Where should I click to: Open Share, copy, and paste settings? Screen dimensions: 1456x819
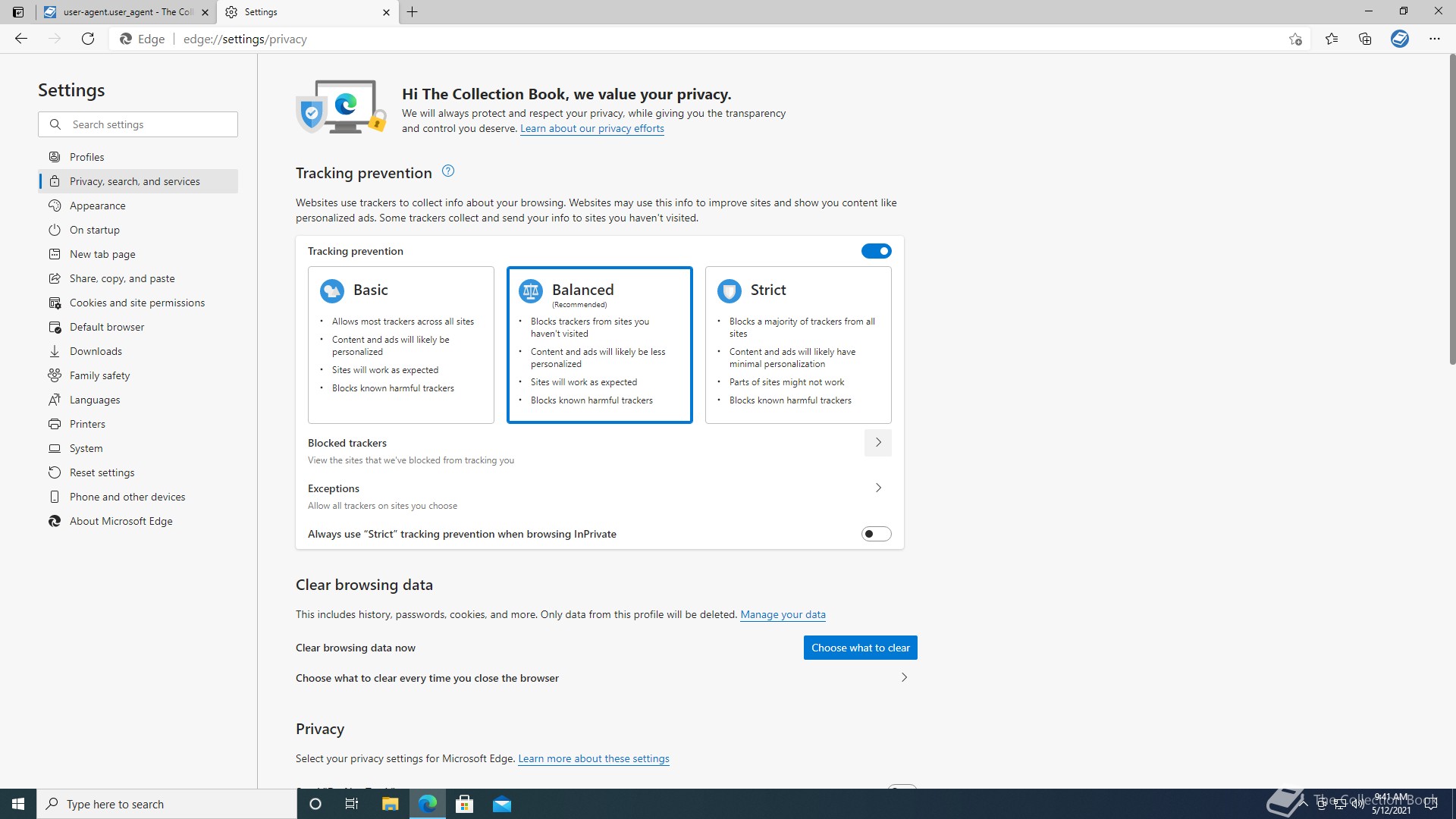138,278
